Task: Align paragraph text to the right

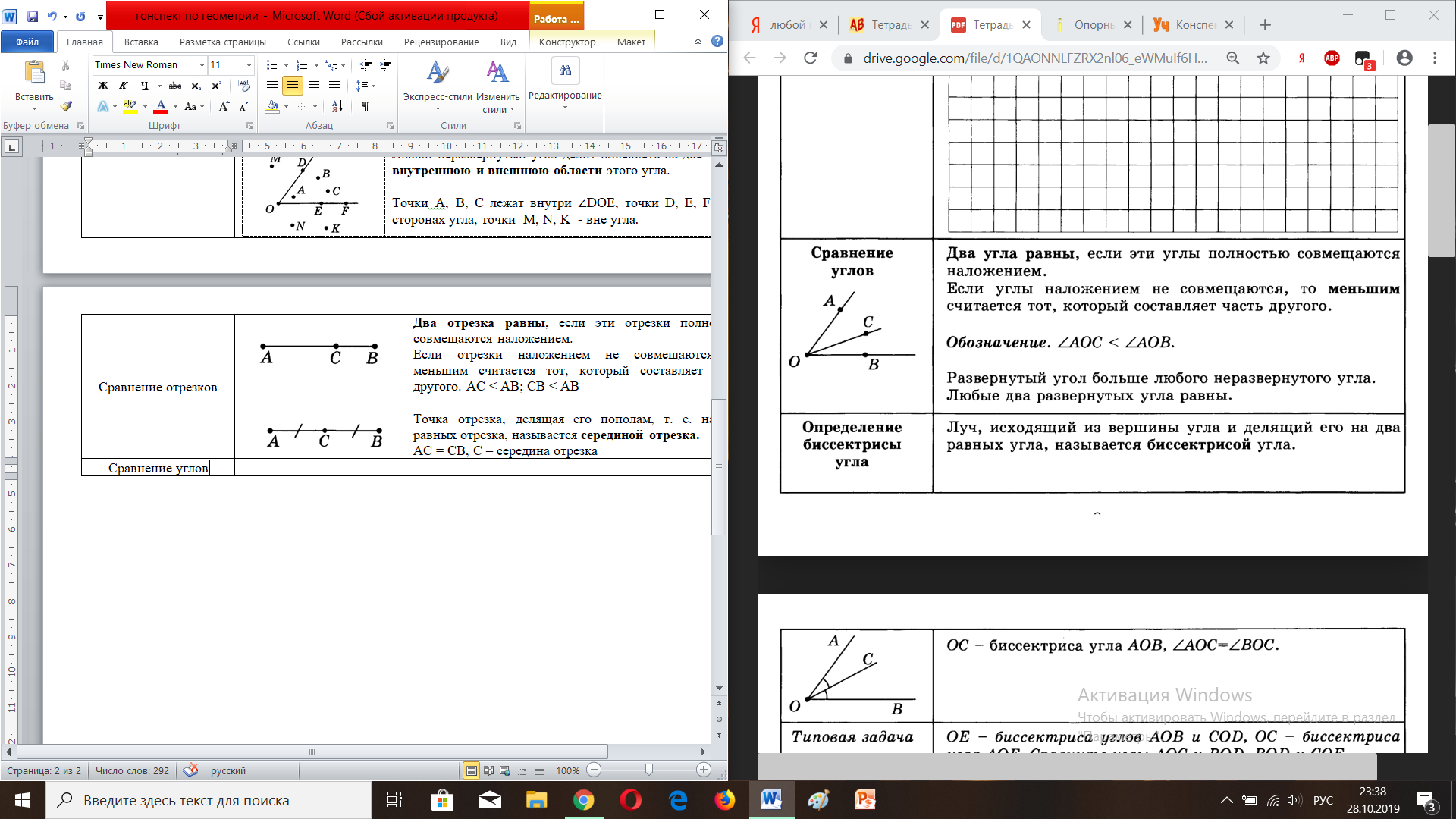Action: (x=314, y=86)
